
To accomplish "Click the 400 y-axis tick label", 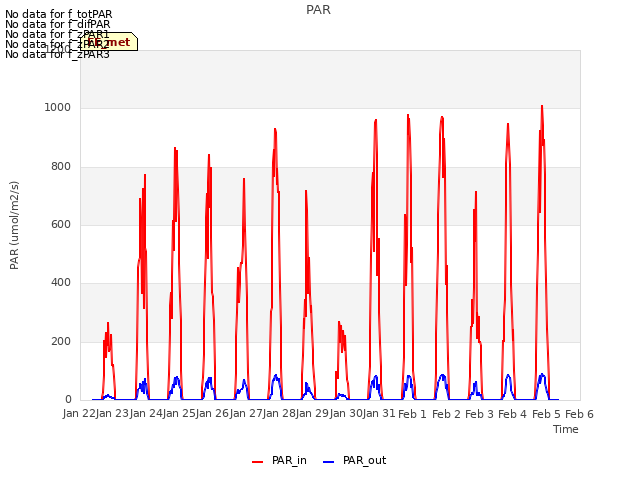I will coord(61,283).
